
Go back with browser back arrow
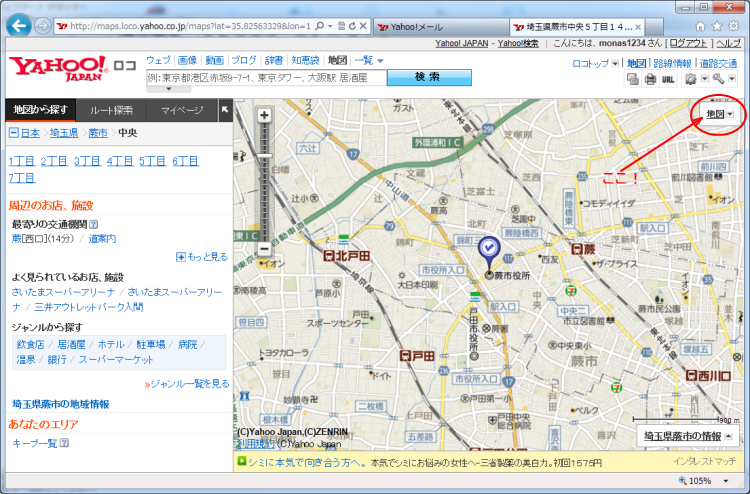click(18, 25)
